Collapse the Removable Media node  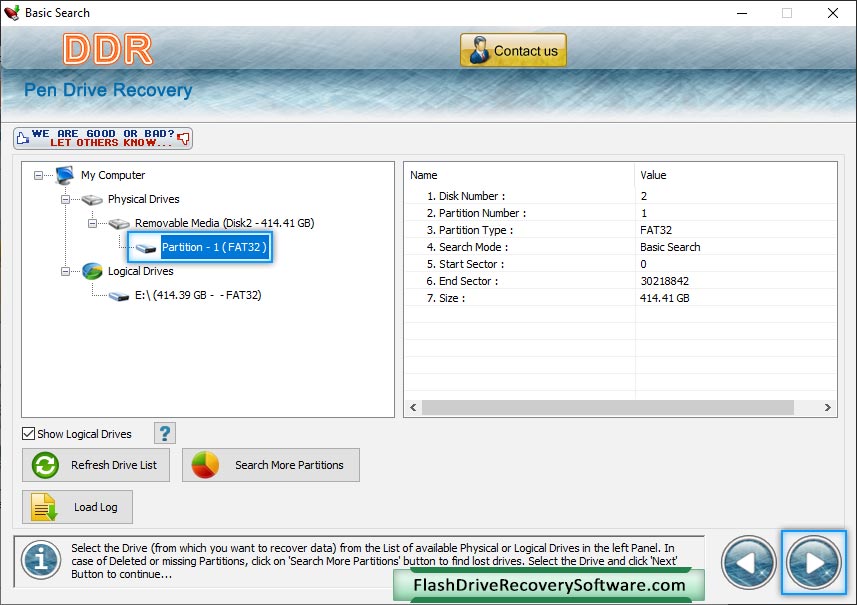(x=92, y=224)
